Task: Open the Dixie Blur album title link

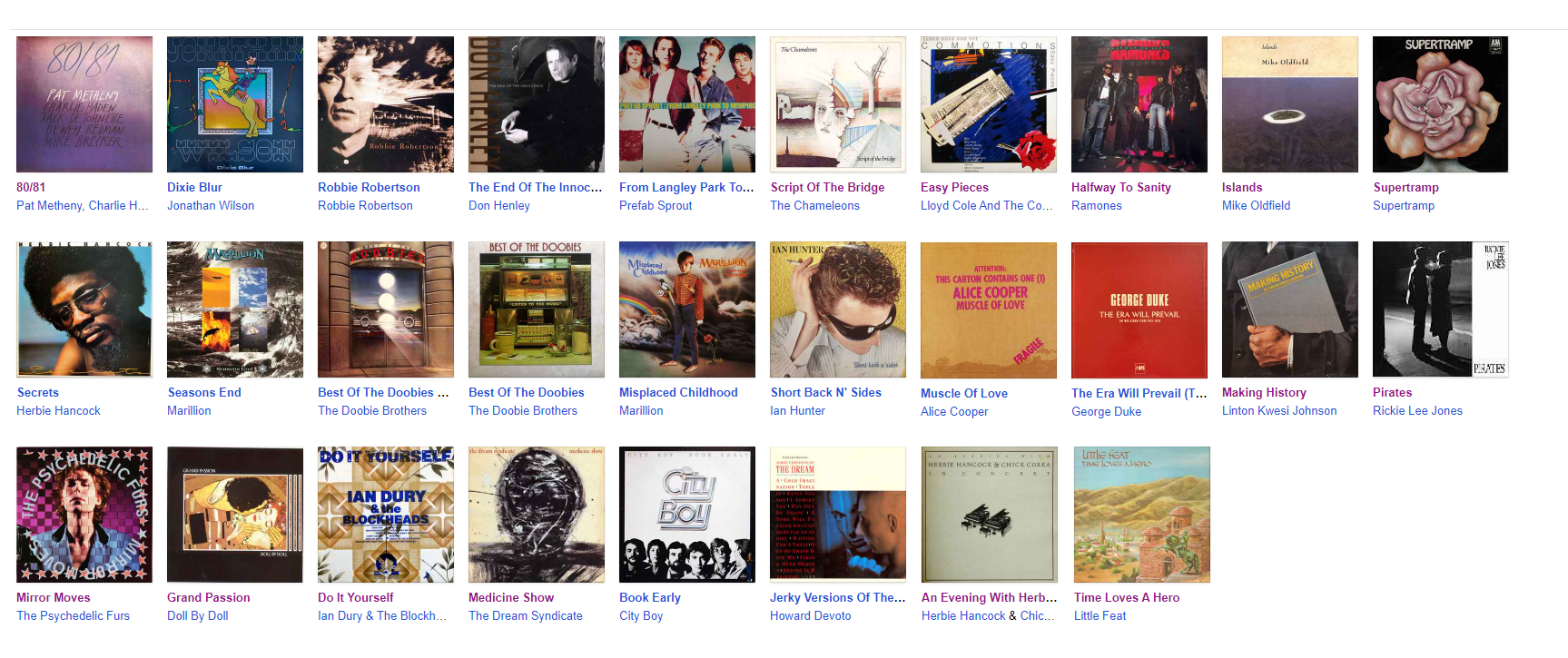Action: pos(194,187)
